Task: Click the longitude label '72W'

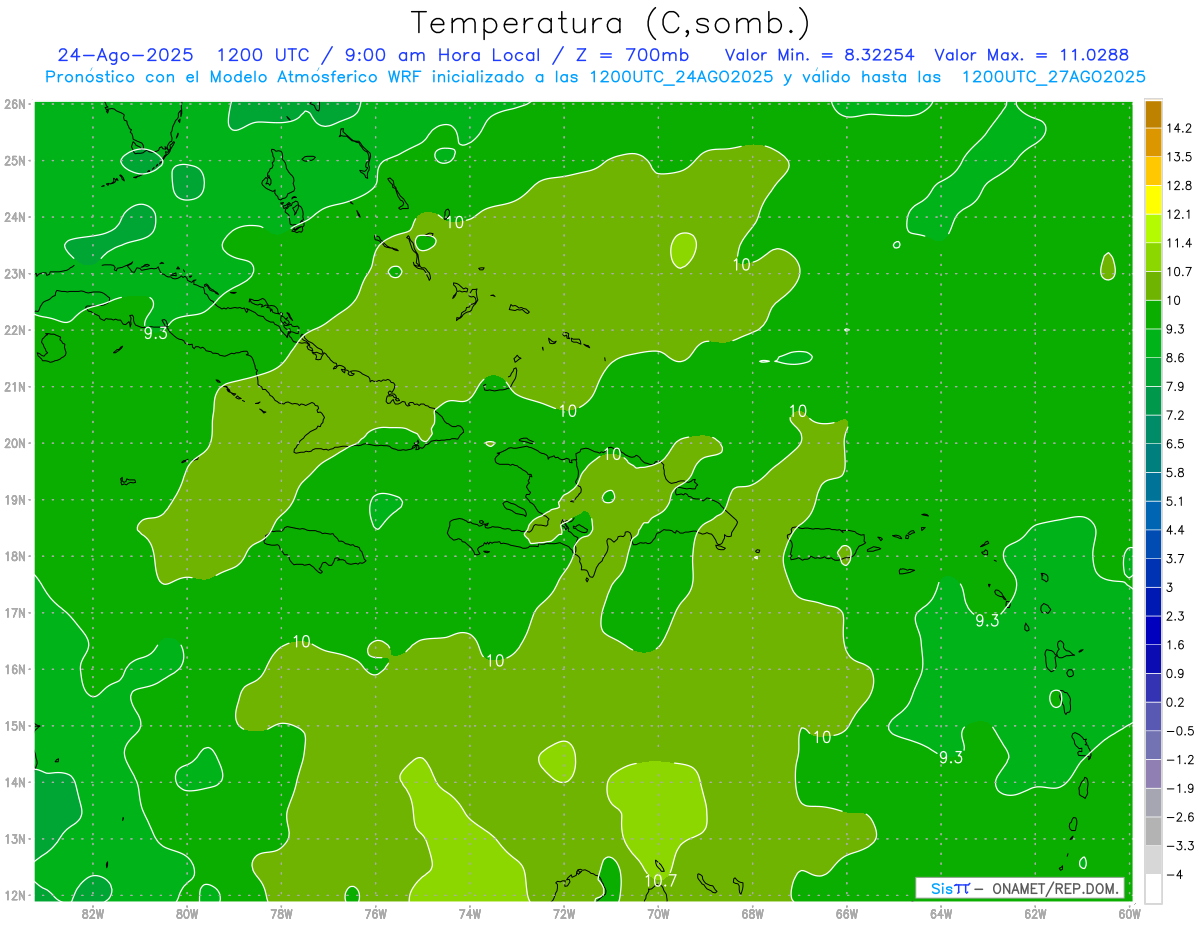Action: click(563, 913)
